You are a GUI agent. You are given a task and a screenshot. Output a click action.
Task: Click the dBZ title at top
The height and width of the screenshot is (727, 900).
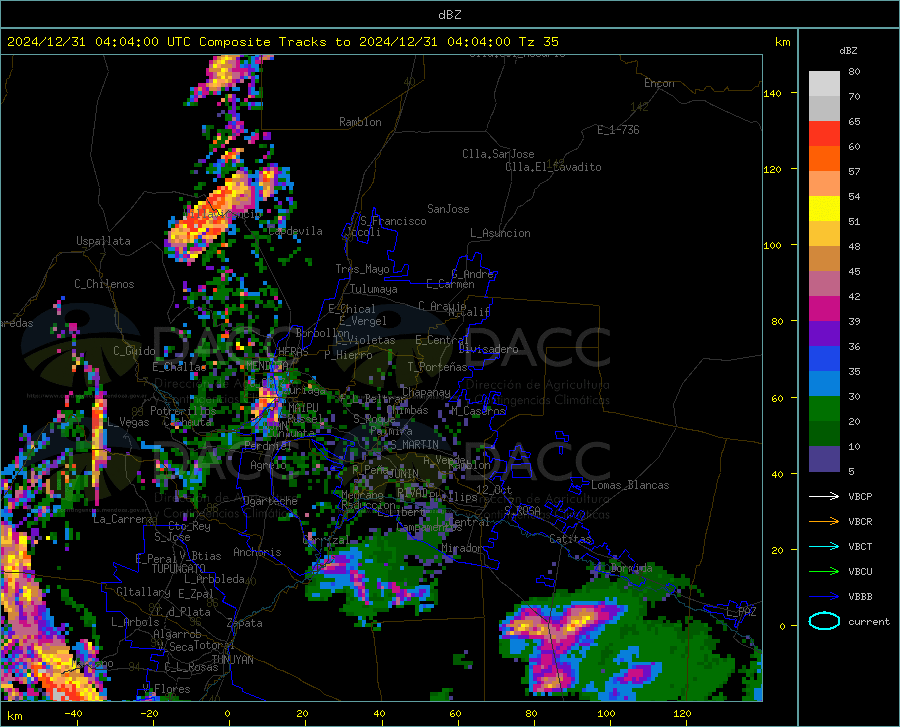pyautogui.click(x=449, y=15)
